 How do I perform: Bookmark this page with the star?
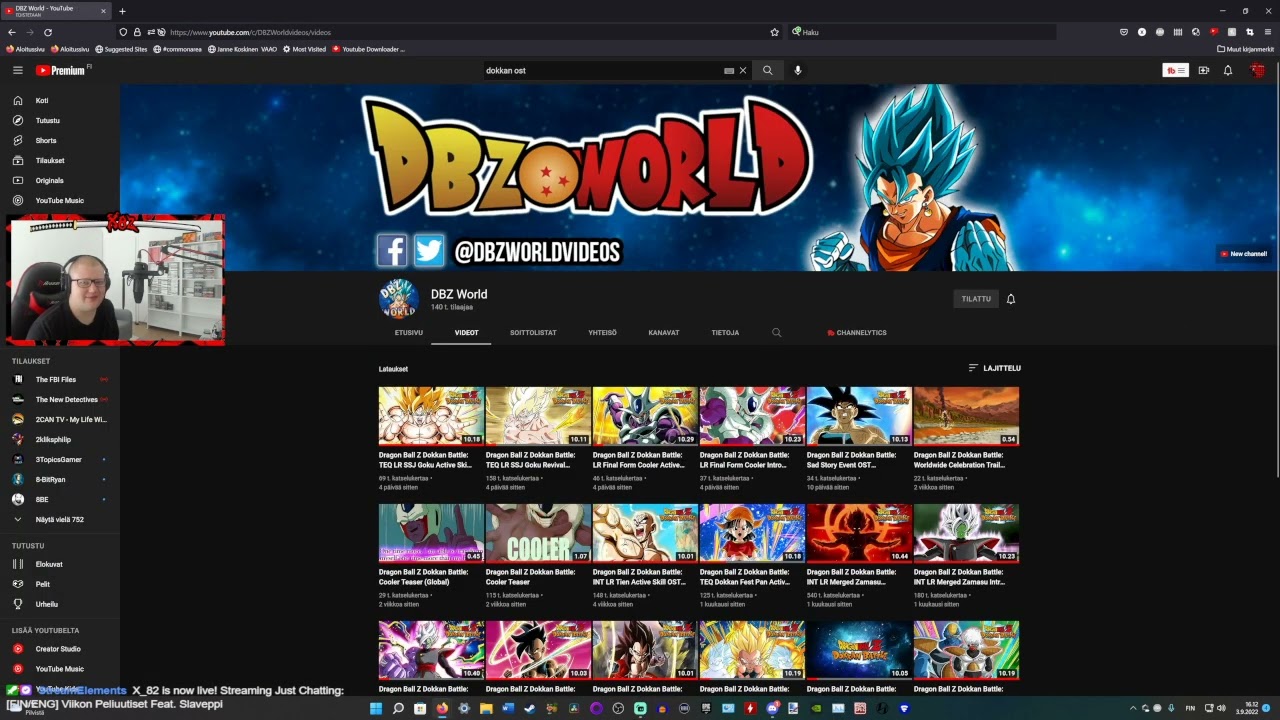(774, 32)
